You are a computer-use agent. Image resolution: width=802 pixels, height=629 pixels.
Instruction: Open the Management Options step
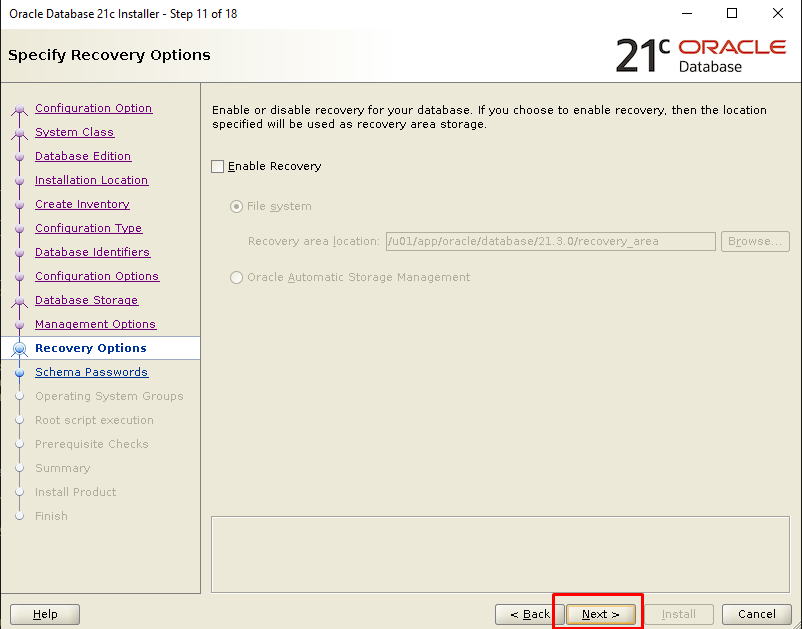tap(96, 325)
